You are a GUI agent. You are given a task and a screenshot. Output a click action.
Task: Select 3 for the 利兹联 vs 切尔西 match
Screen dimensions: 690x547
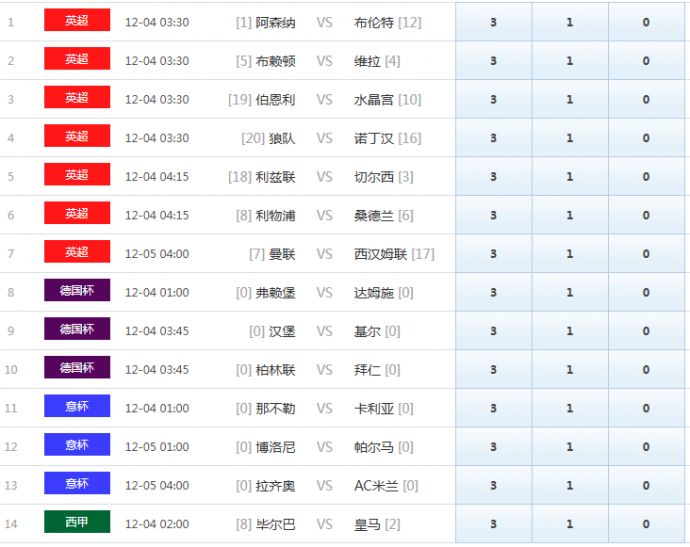pos(493,177)
